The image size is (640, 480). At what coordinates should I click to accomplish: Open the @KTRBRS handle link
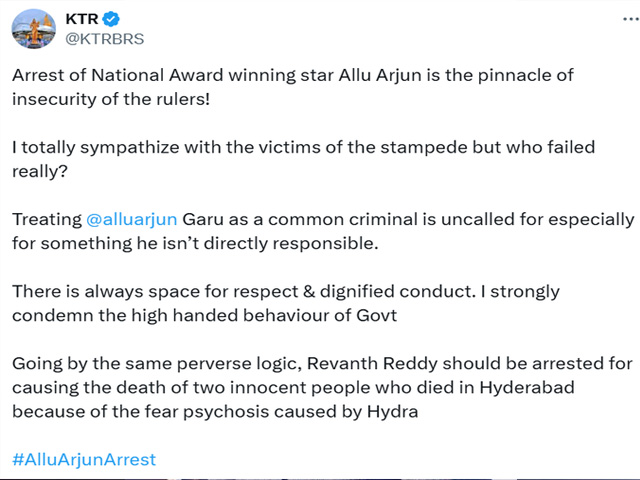105,39
